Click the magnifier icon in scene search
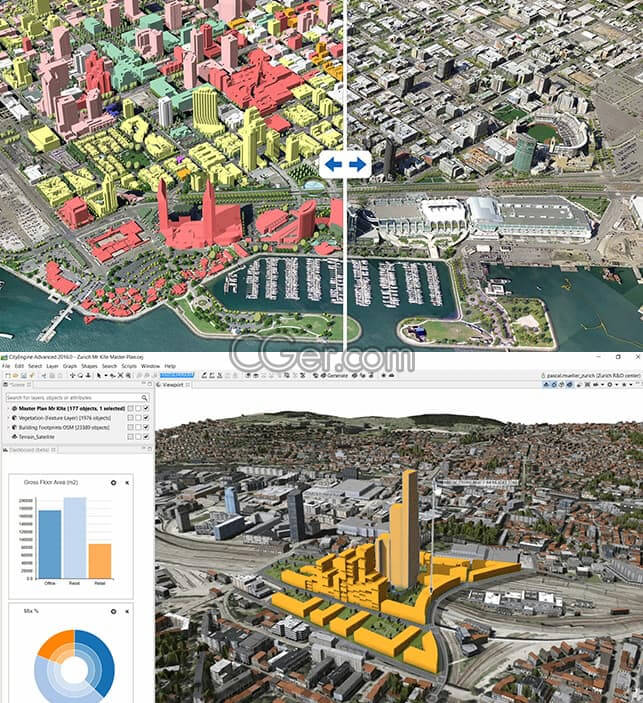 coord(146,398)
